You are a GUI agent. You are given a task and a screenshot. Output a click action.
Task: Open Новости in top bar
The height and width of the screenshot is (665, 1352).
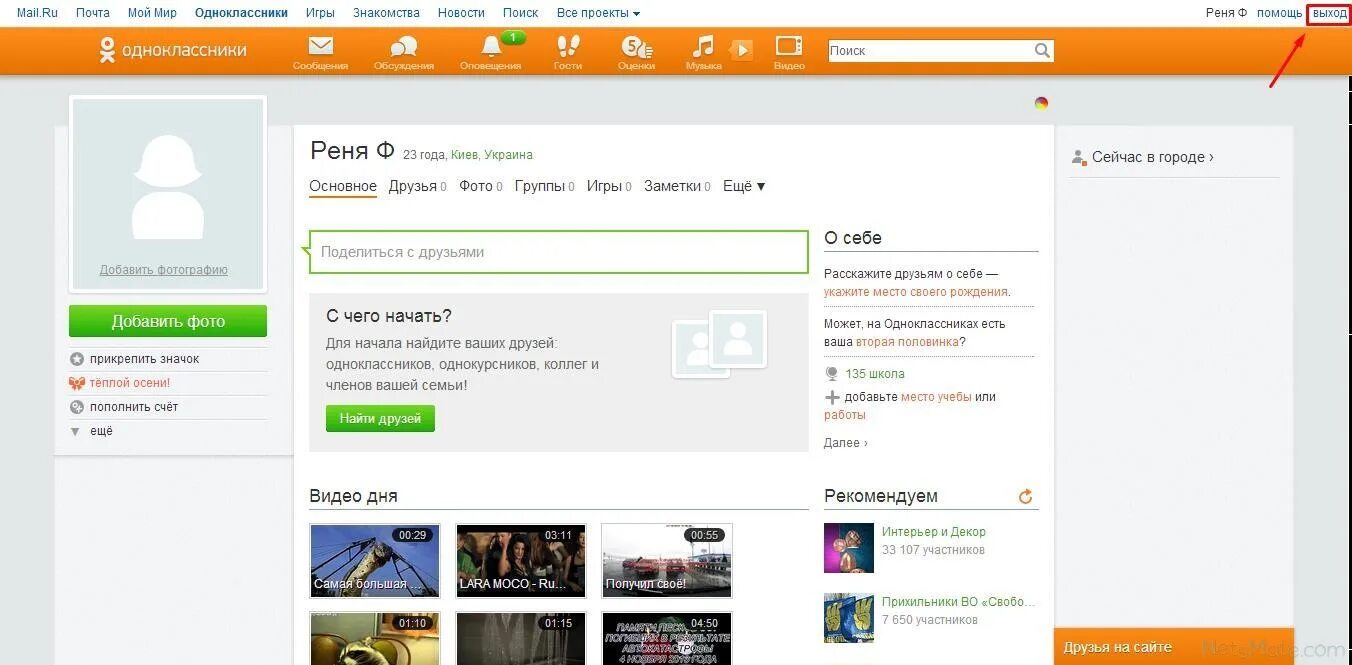(x=461, y=13)
